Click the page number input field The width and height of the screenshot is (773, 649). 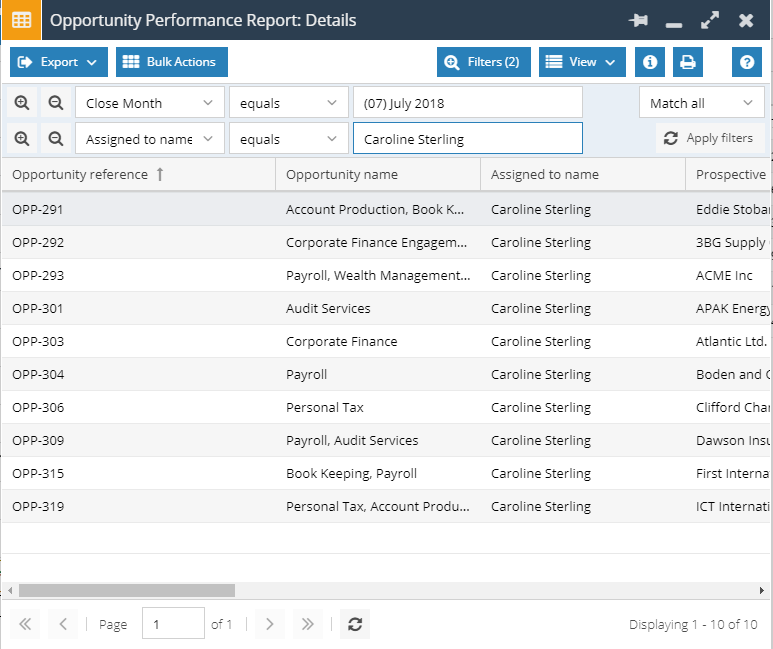click(x=172, y=624)
